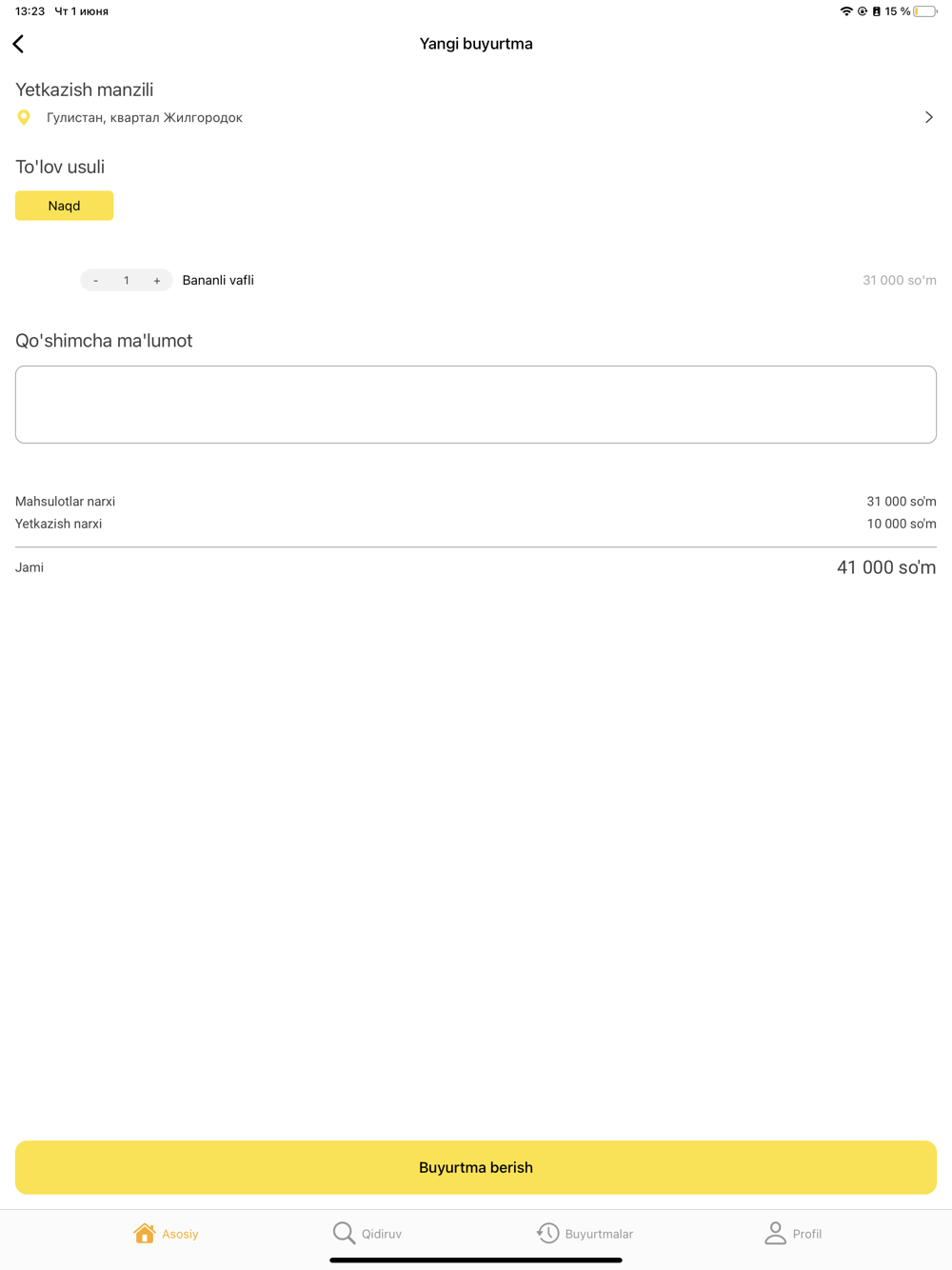Open the Qidiruv search tab
This screenshot has width=952, height=1270.
(x=367, y=1233)
